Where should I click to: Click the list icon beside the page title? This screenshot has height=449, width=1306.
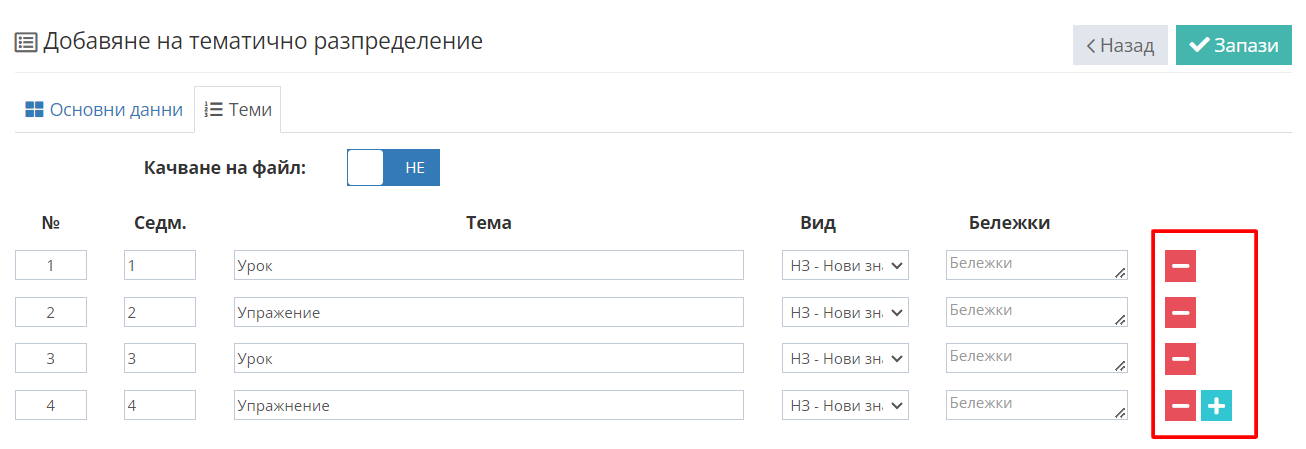tap(26, 42)
